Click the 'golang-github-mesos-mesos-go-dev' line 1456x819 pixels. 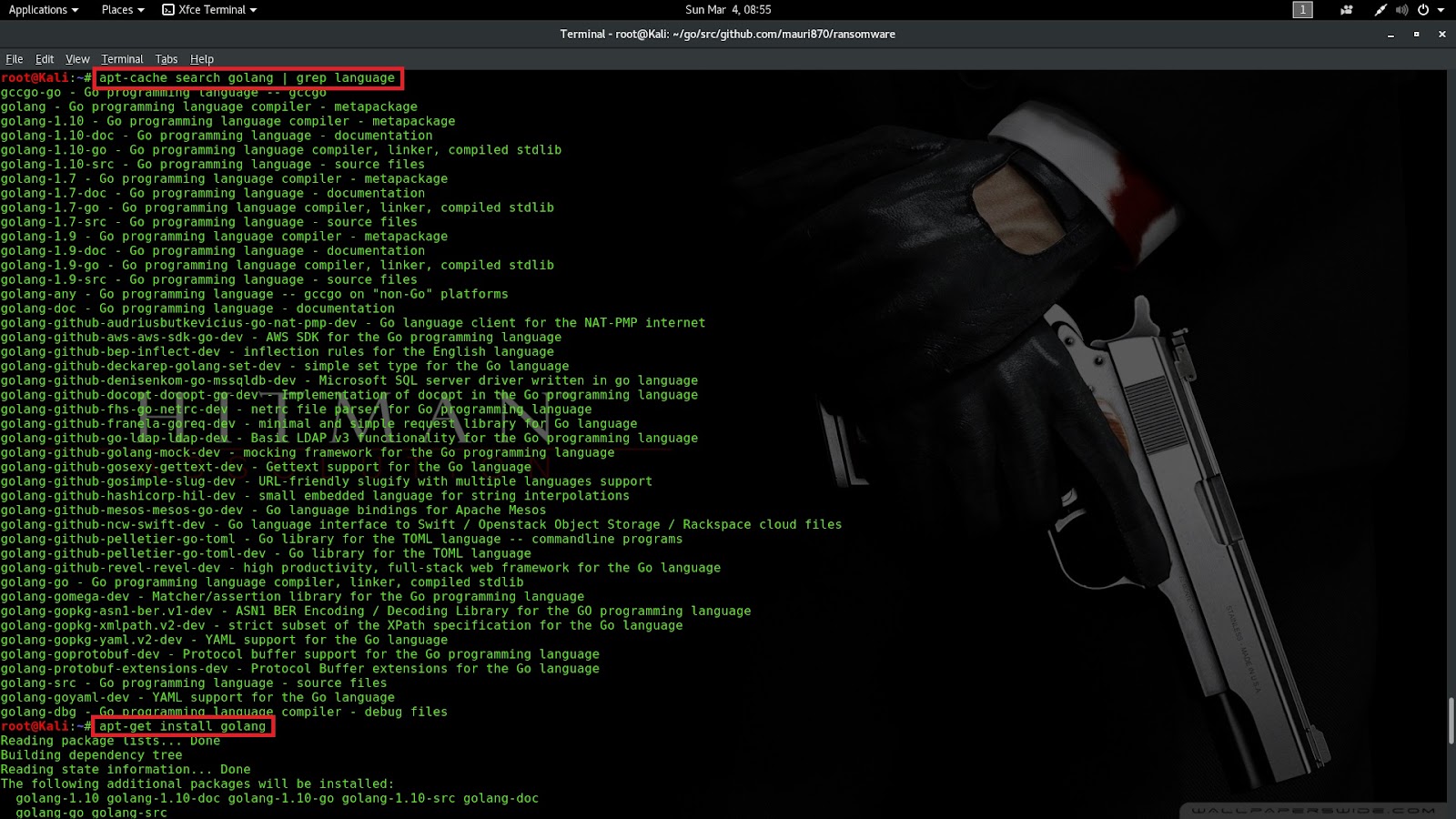tap(273, 511)
